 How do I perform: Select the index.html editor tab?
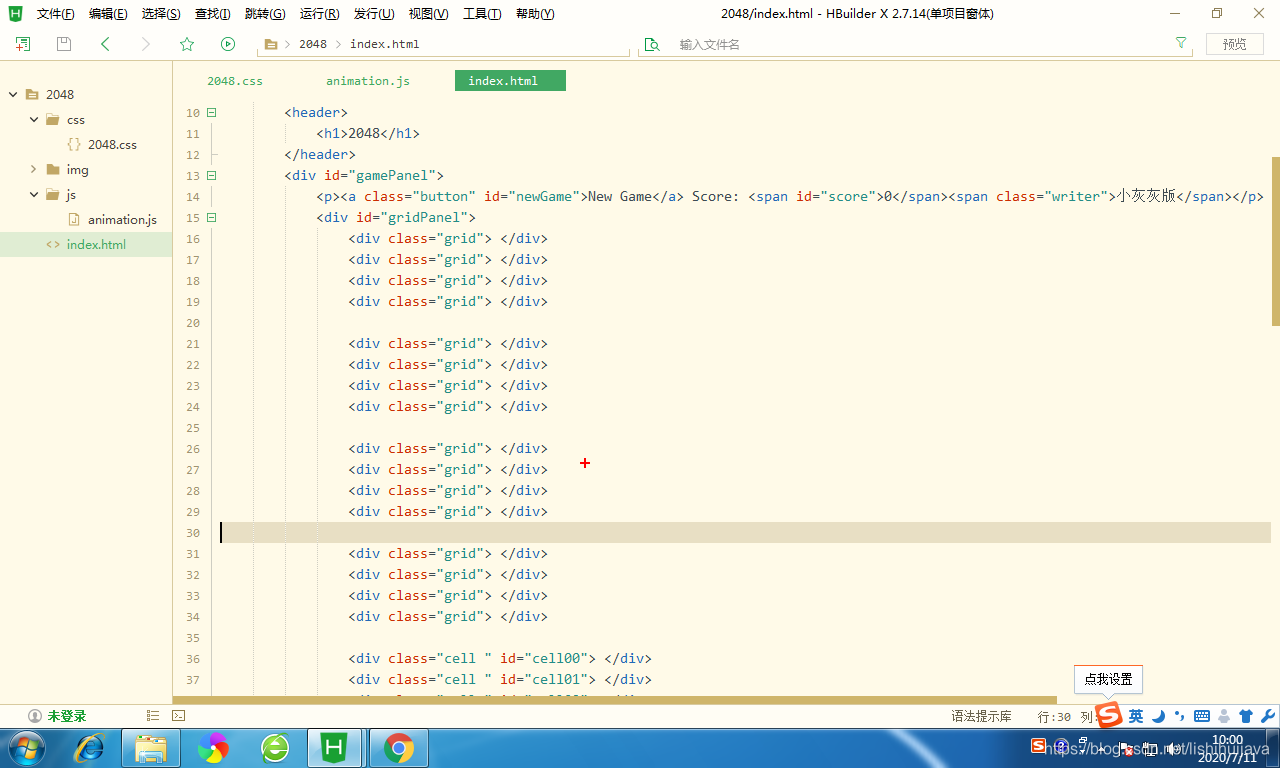point(510,81)
